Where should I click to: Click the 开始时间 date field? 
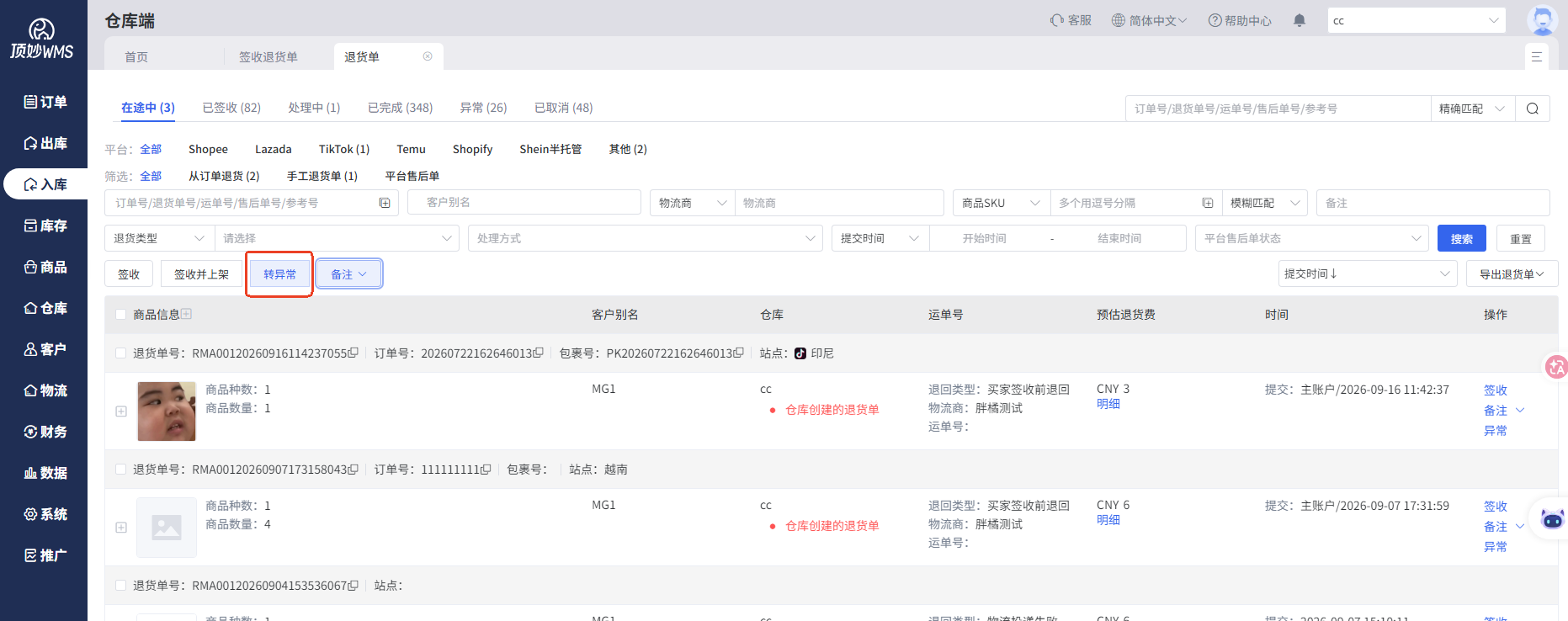coord(985,238)
